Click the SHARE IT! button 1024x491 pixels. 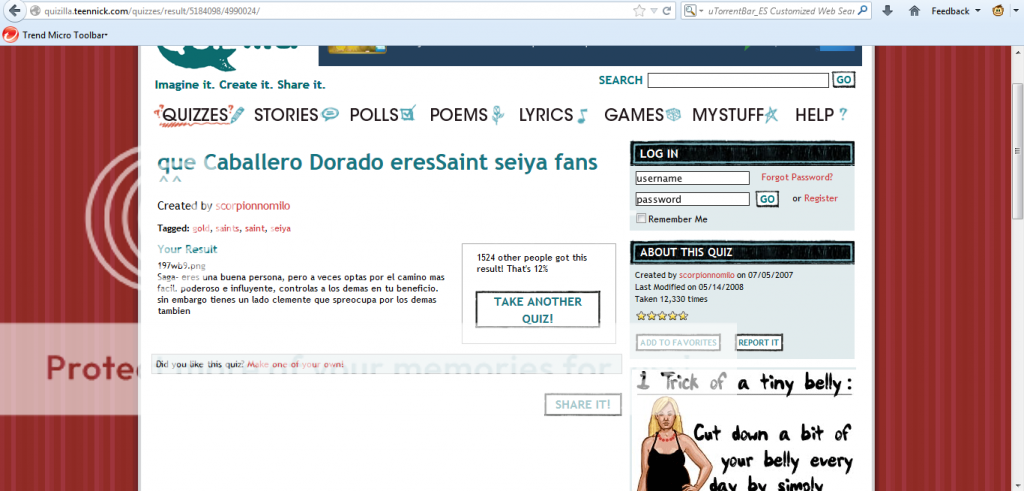(583, 405)
